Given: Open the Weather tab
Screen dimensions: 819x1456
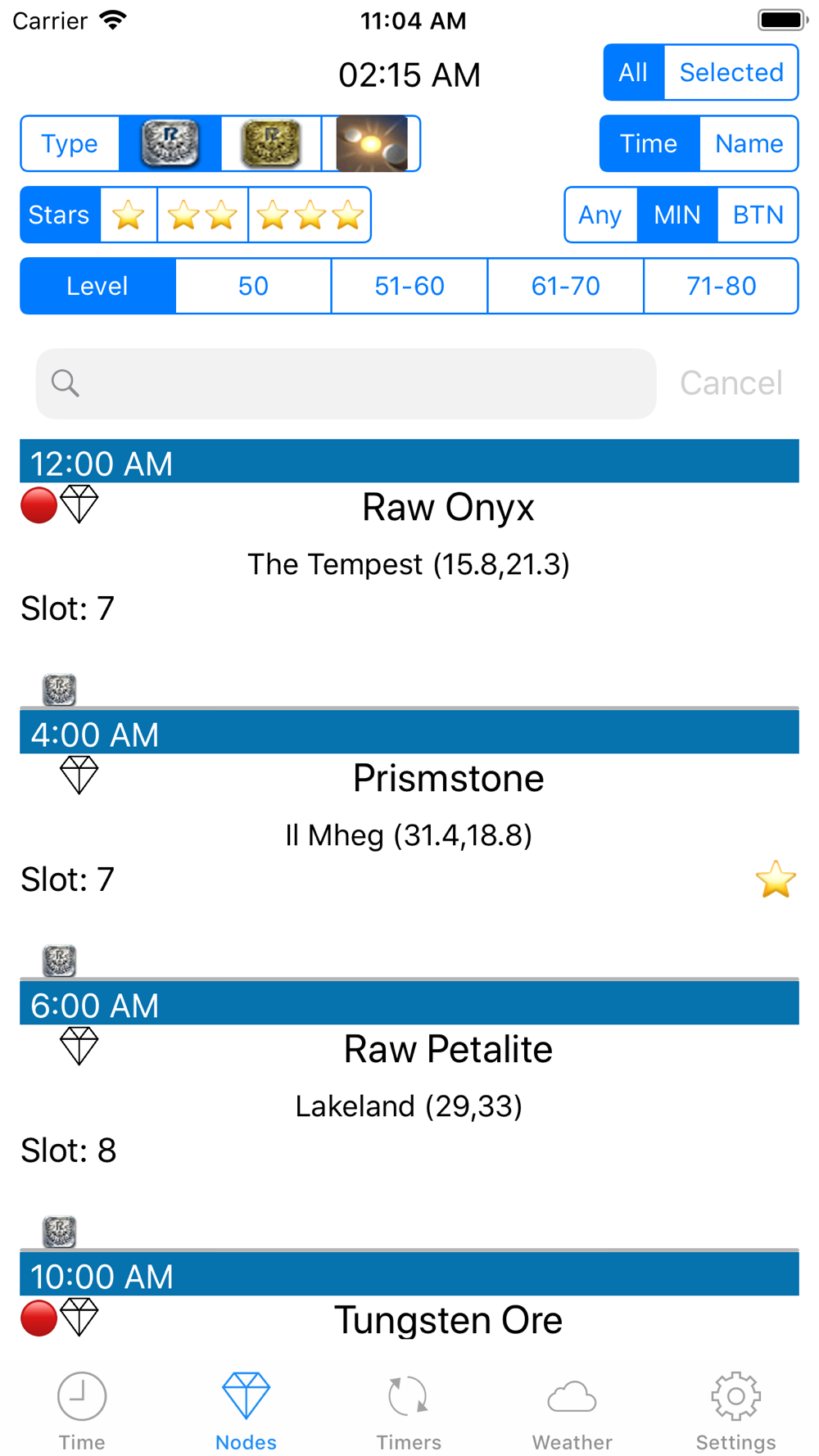Looking at the screenshot, I should pyautogui.click(x=572, y=1412).
